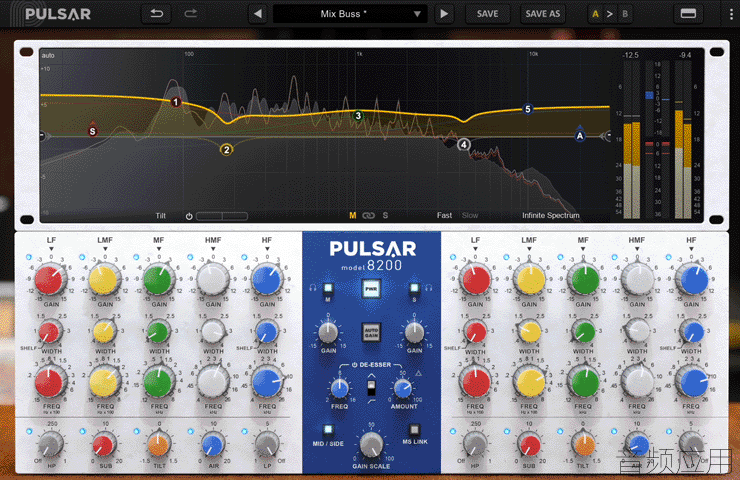Open the HF type arrow in right EQ section

[x=691, y=249]
